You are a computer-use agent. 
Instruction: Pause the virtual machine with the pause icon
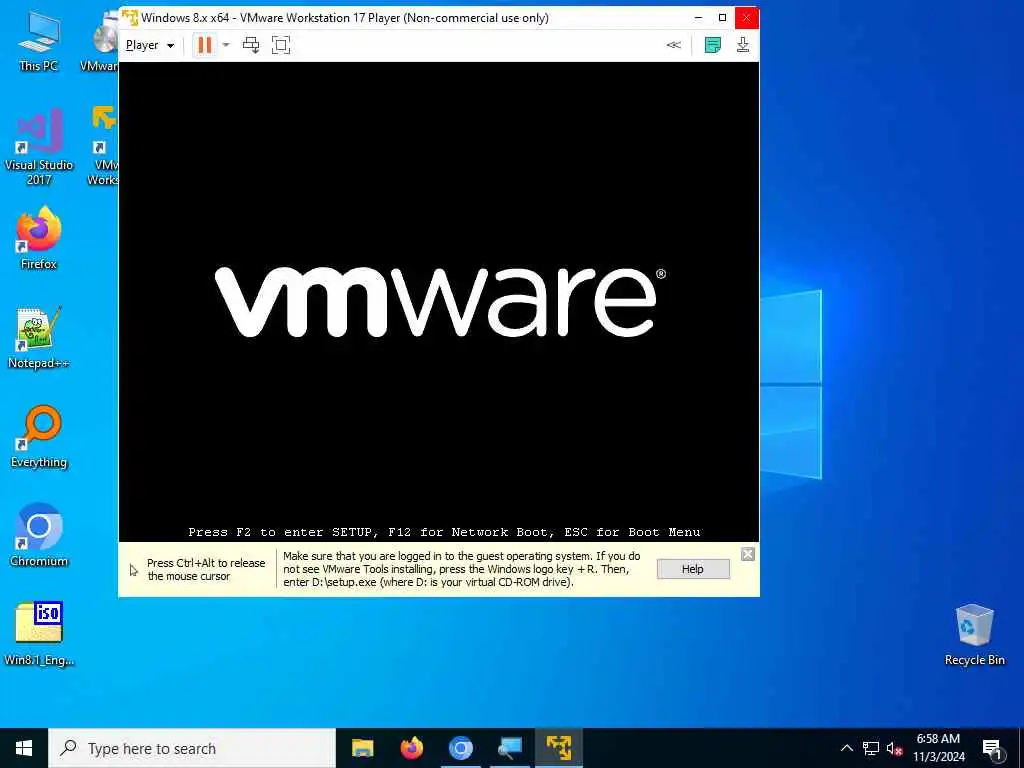204,45
